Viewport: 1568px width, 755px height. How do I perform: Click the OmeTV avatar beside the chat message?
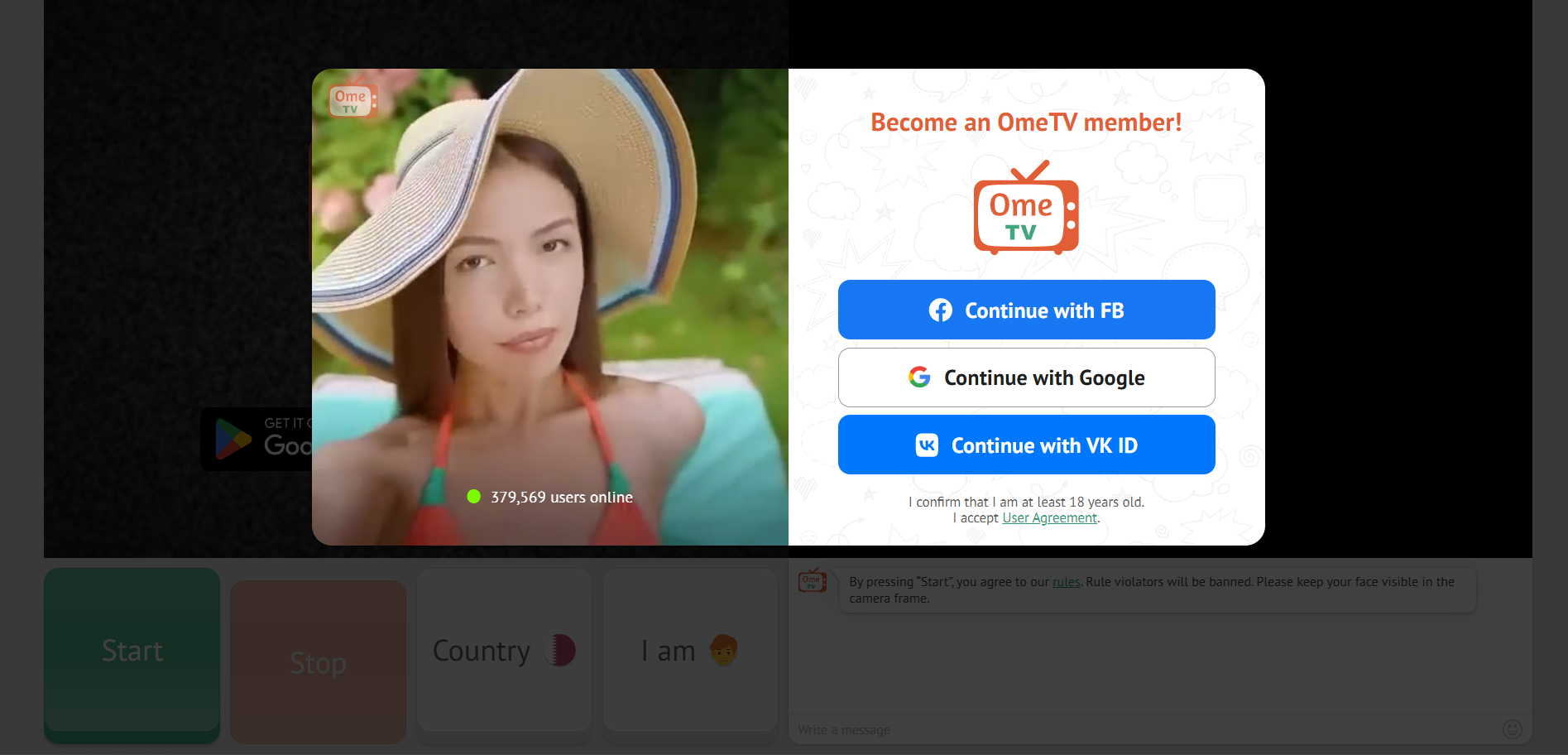(813, 581)
